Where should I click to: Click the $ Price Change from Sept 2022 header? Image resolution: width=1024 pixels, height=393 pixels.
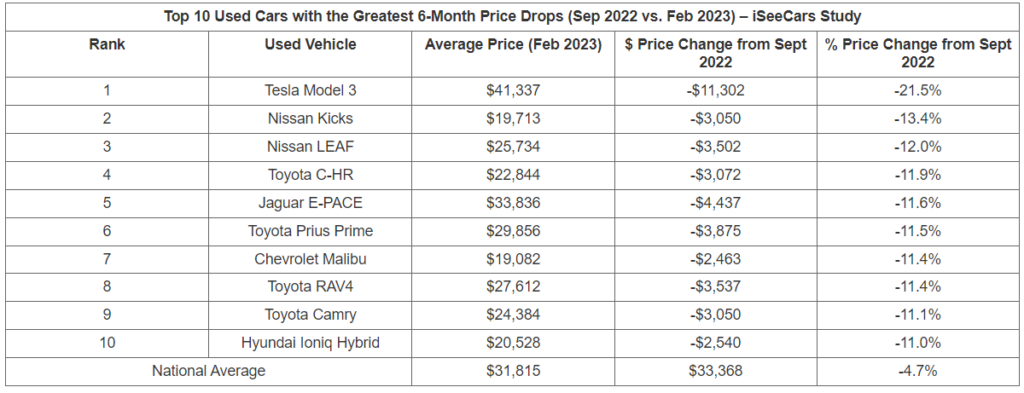pos(715,53)
